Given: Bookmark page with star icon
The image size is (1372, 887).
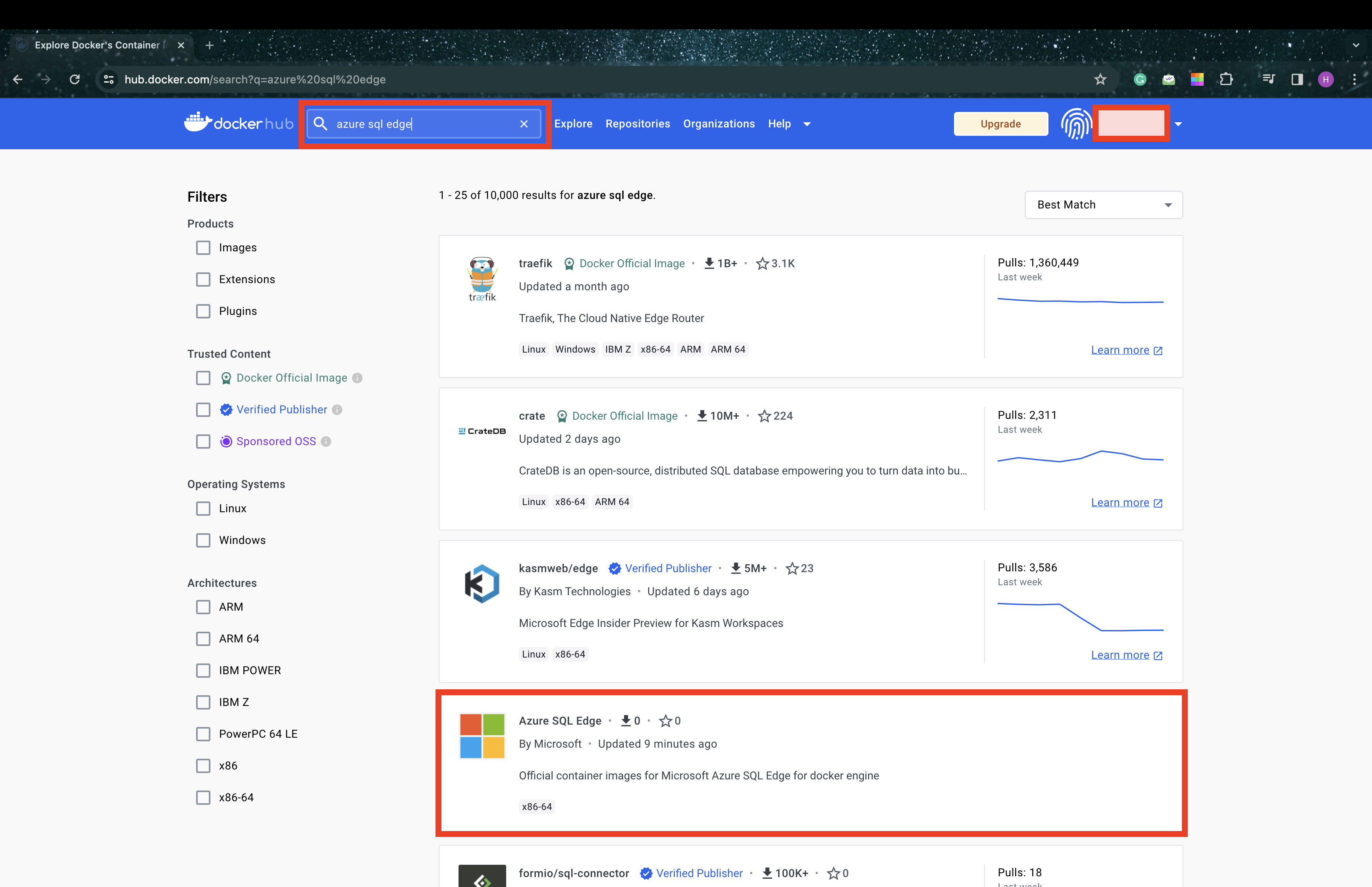Looking at the screenshot, I should 1100,79.
